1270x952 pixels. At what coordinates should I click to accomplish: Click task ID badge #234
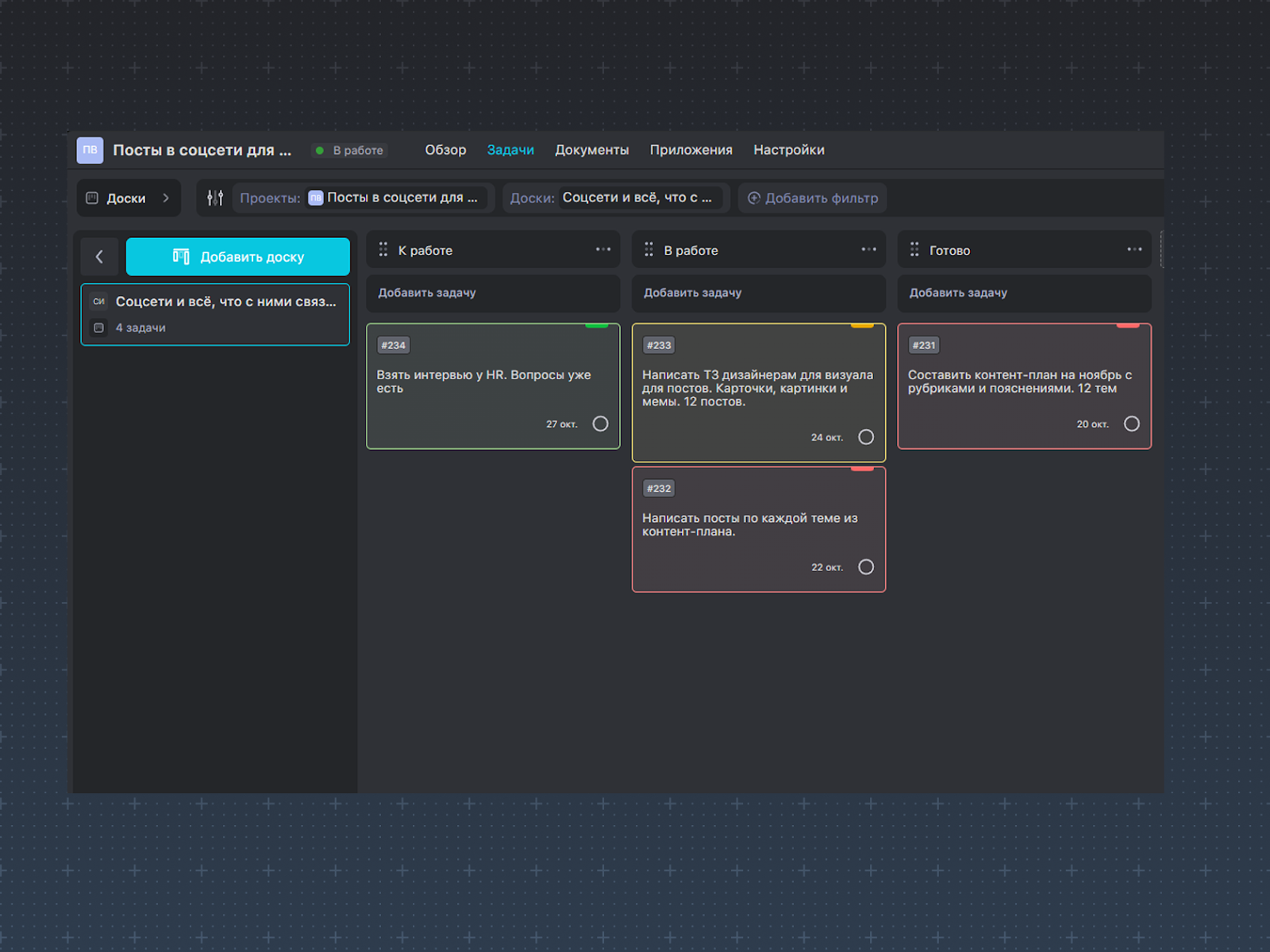(393, 345)
